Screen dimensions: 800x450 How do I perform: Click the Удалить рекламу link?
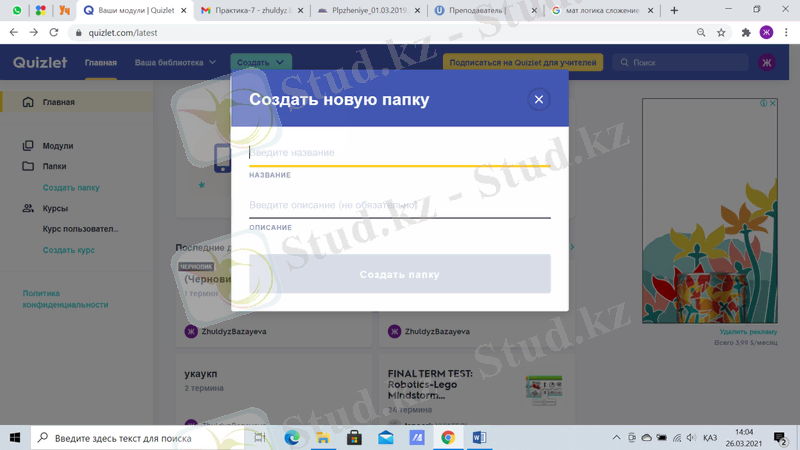[748, 332]
